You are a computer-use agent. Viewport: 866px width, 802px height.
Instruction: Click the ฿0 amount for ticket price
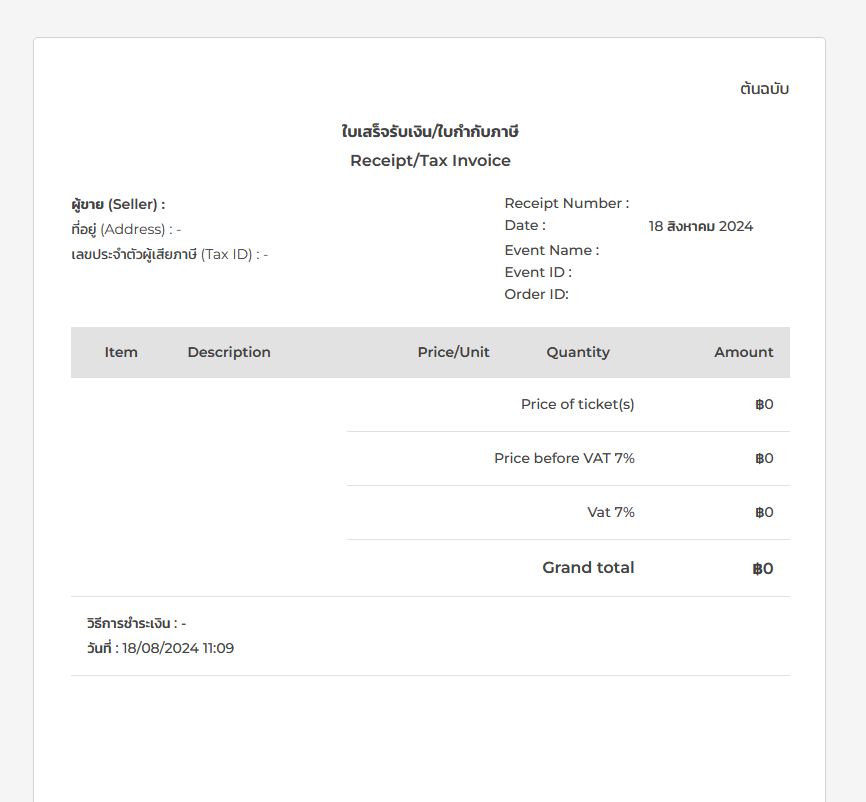[764, 404]
